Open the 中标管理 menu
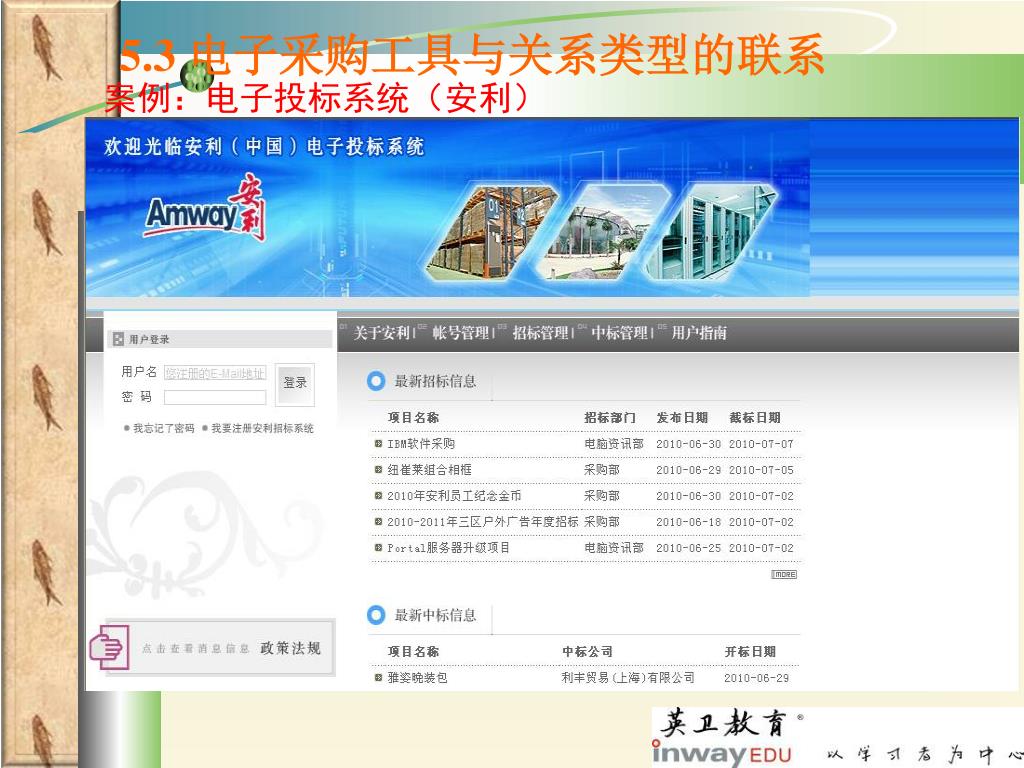The height and width of the screenshot is (768, 1024). (x=620, y=333)
